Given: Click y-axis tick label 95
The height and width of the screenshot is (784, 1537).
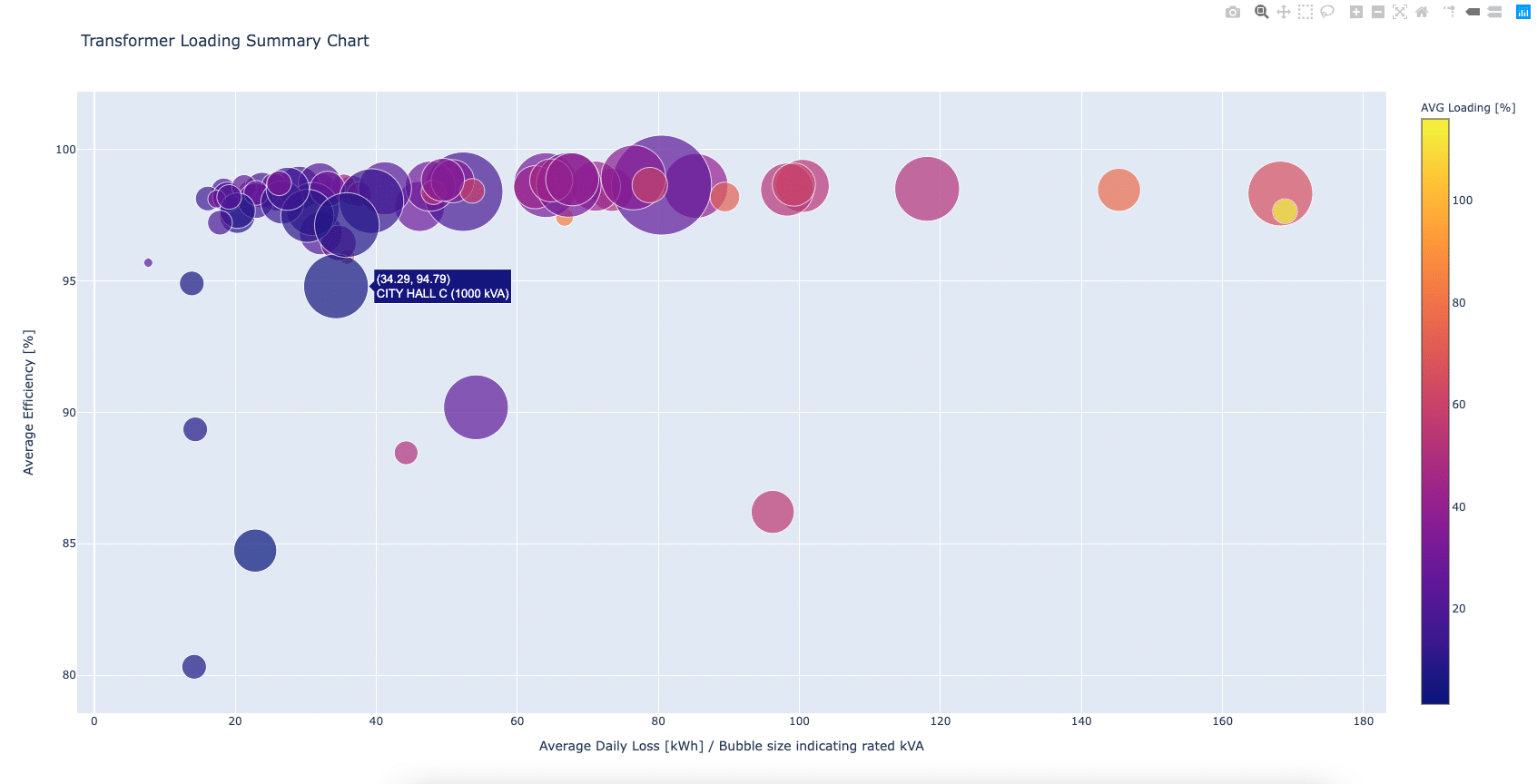Looking at the screenshot, I should [x=69, y=281].
